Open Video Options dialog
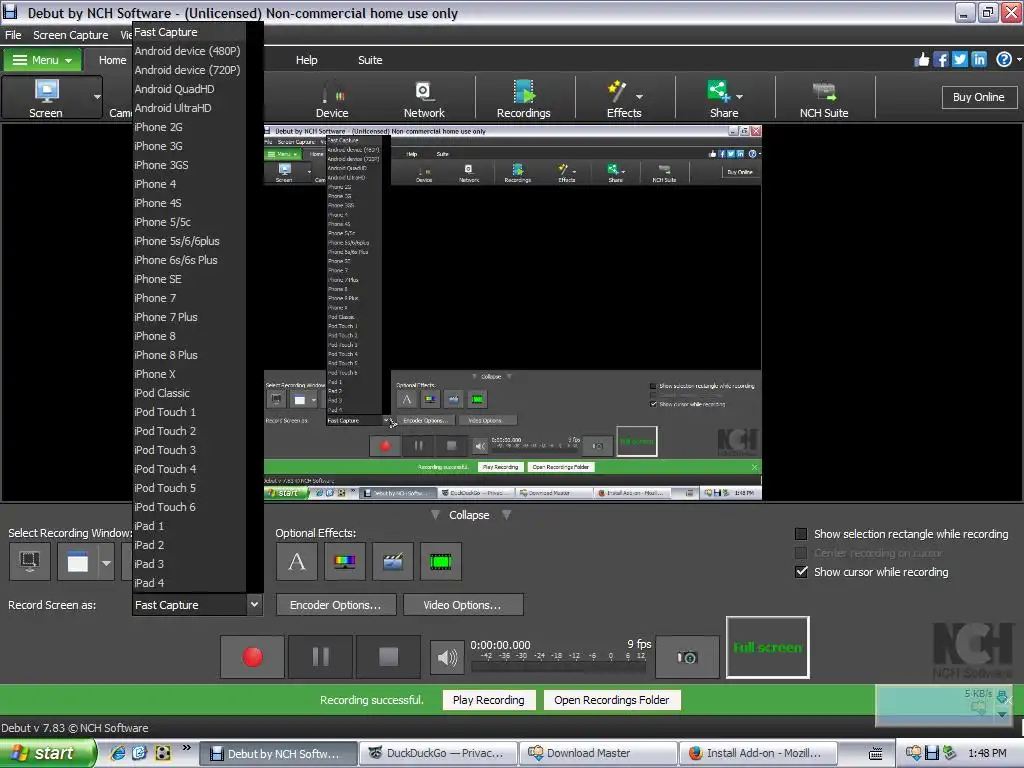 462,605
